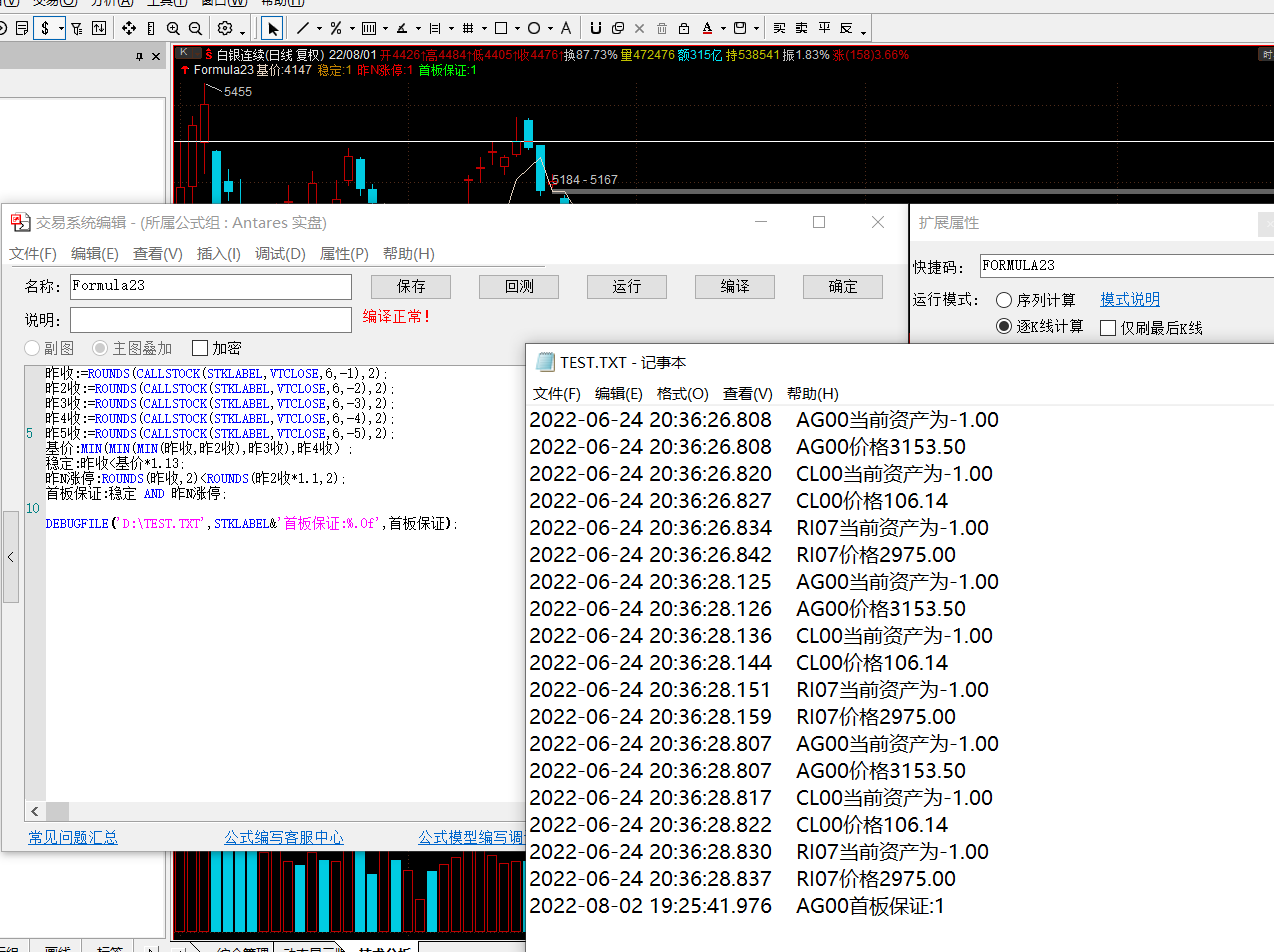Open 调试(D) menu in formula editor
The height and width of the screenshot is (952, 1274).
click(x=280, y=254)
